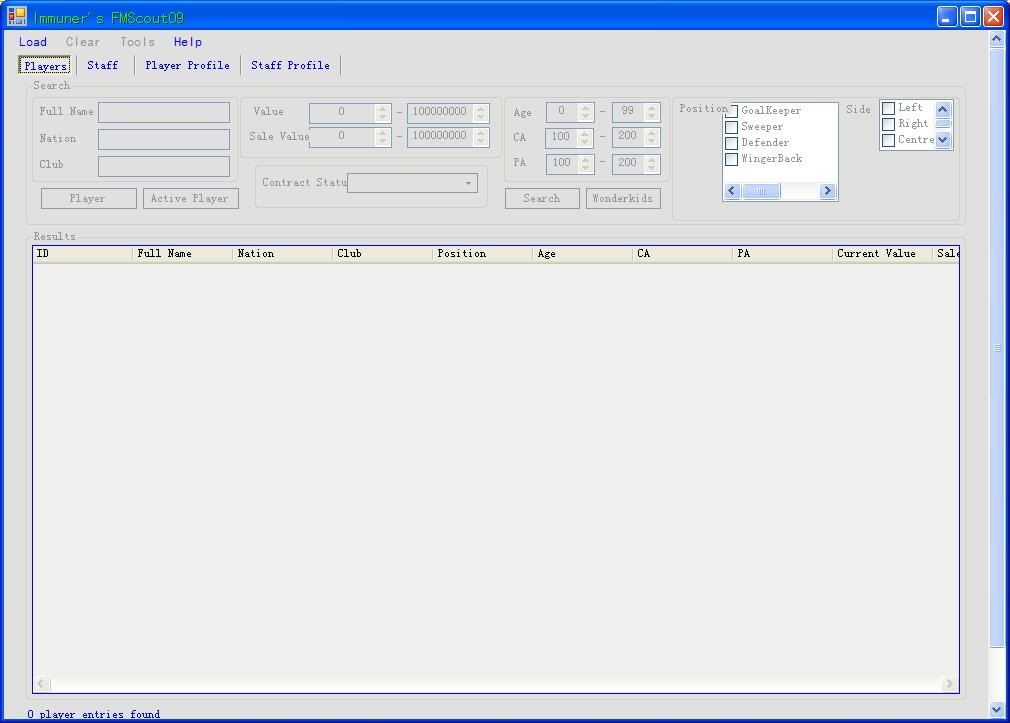Open the Contract Status dropdown
The height and width of the screenshot is (723, 1010).
(412, 183)
